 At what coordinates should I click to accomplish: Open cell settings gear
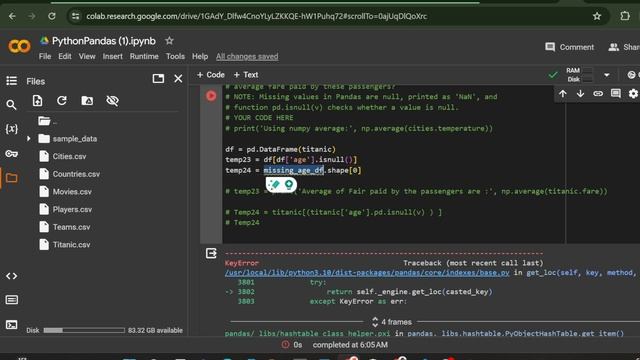click(x=633, y=94)
